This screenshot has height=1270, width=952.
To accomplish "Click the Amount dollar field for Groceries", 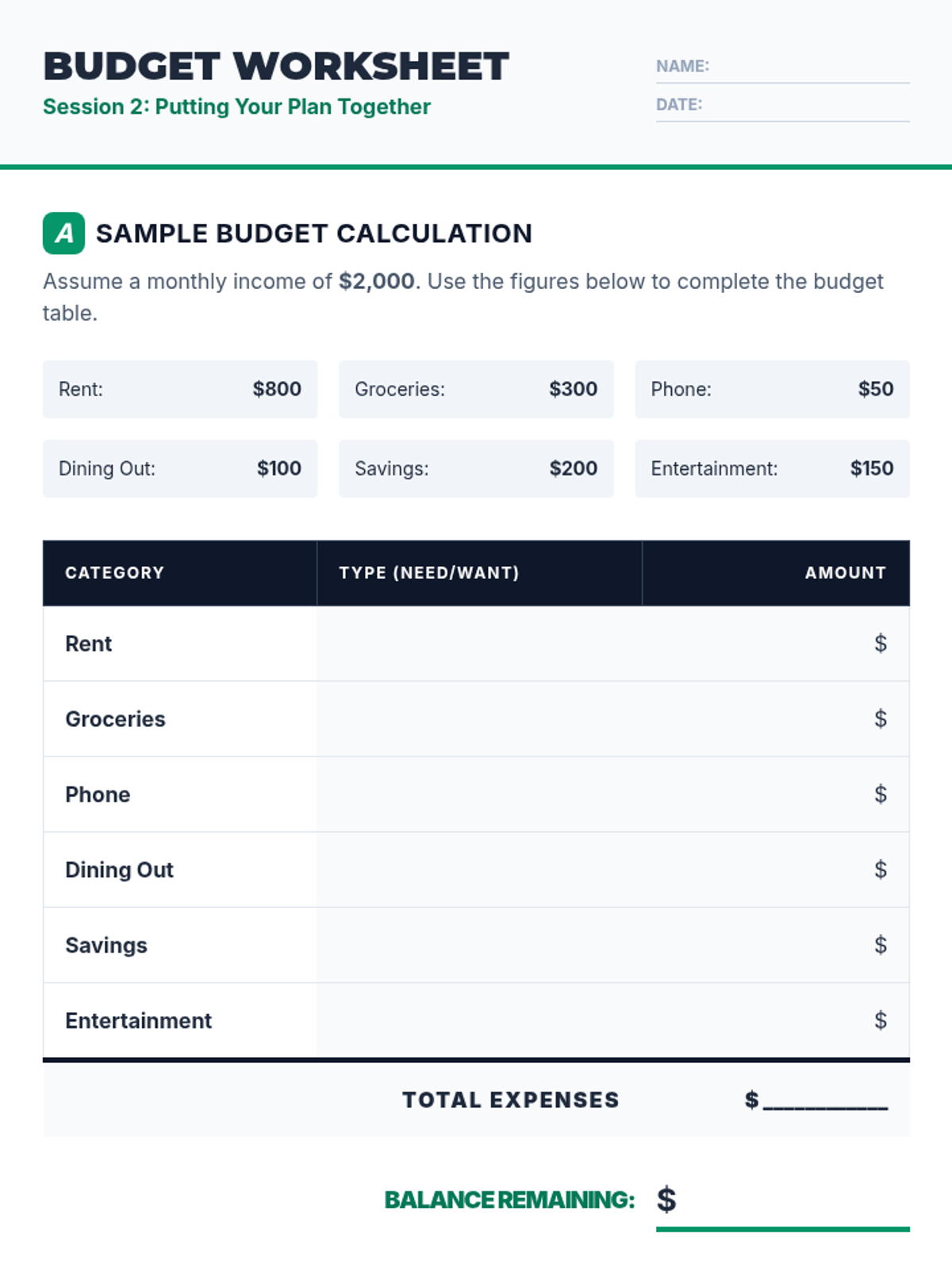I will pyautogui.click(x=776, y=719).
